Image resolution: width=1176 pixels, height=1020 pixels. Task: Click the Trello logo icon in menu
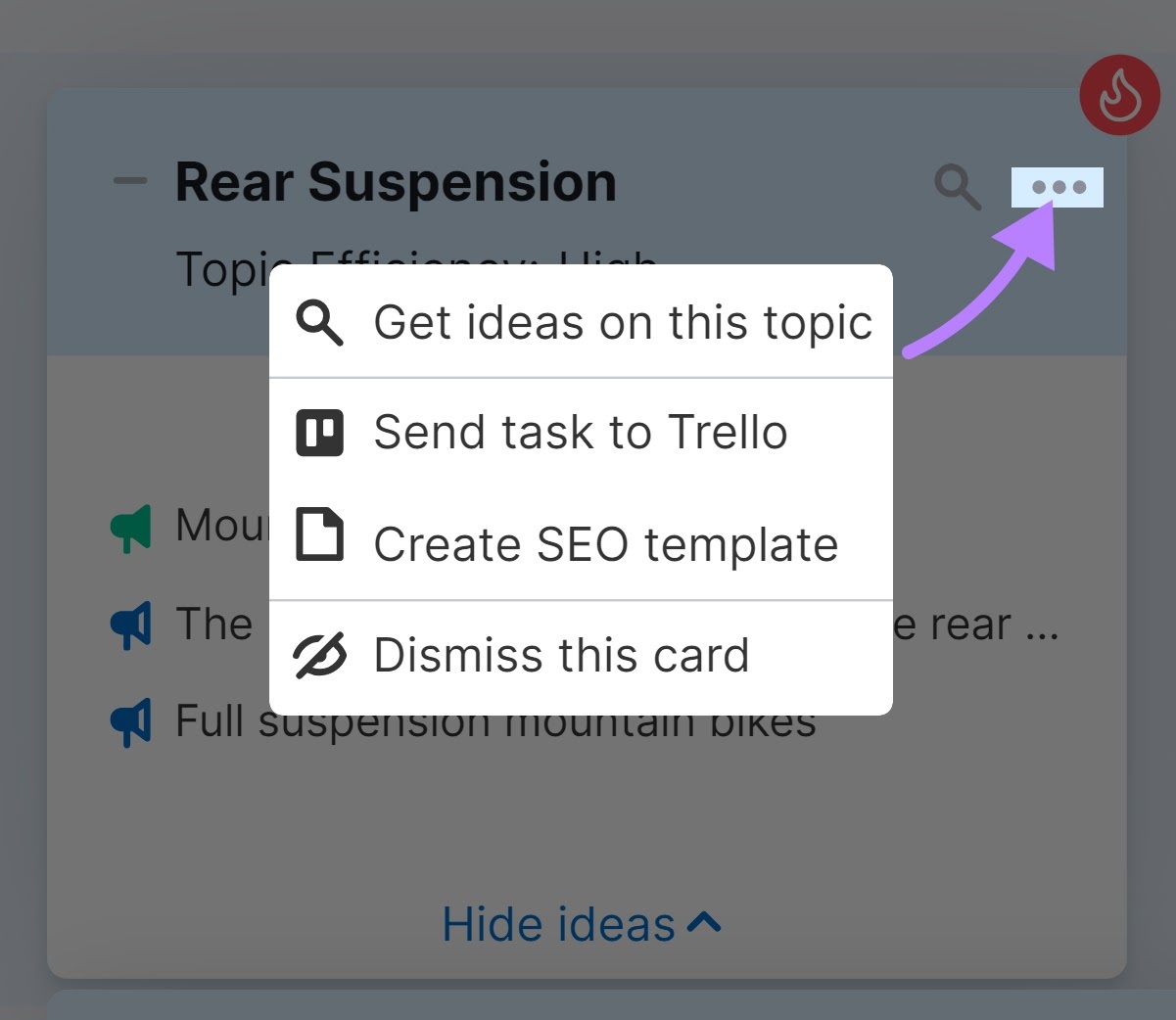point(319,433)
